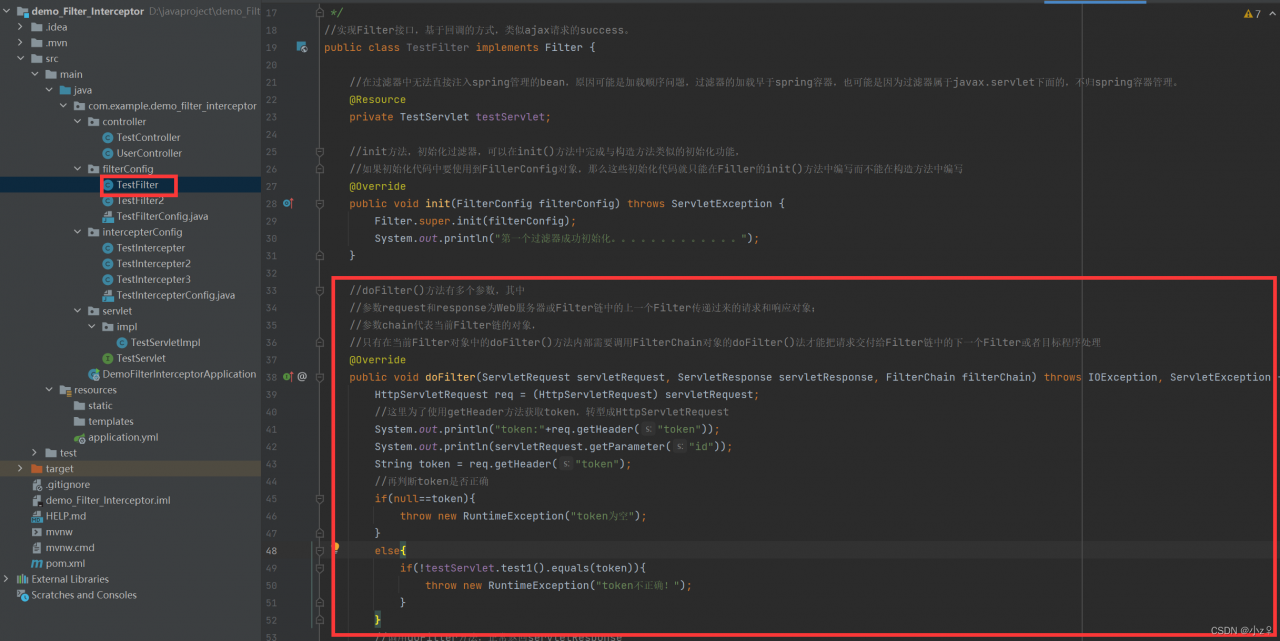
Task: Click the @Resource annotation on line 22
Action: point(378,99)
